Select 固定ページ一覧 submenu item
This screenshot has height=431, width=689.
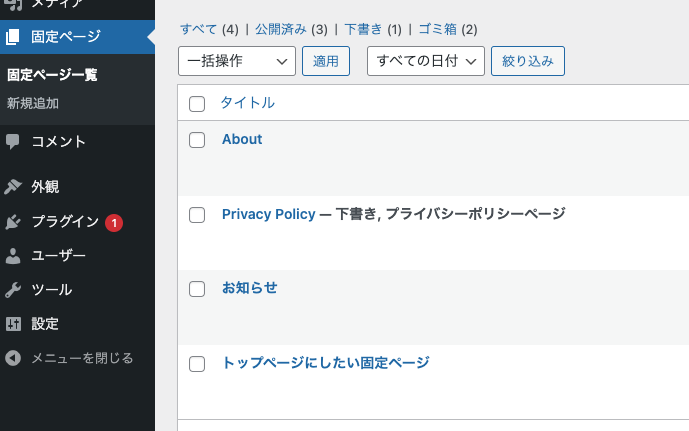tap(52, 75)
